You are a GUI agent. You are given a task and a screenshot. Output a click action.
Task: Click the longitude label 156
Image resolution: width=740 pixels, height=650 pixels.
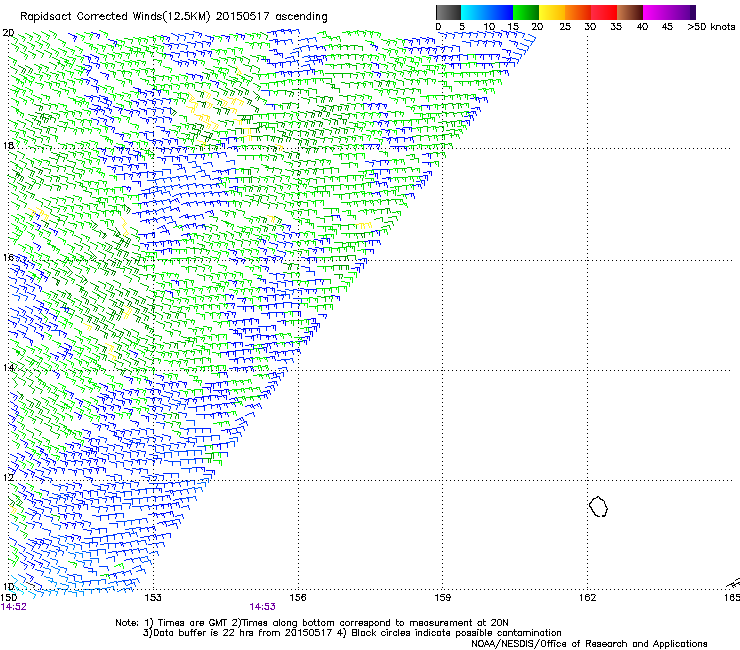(x=298, y=598)
